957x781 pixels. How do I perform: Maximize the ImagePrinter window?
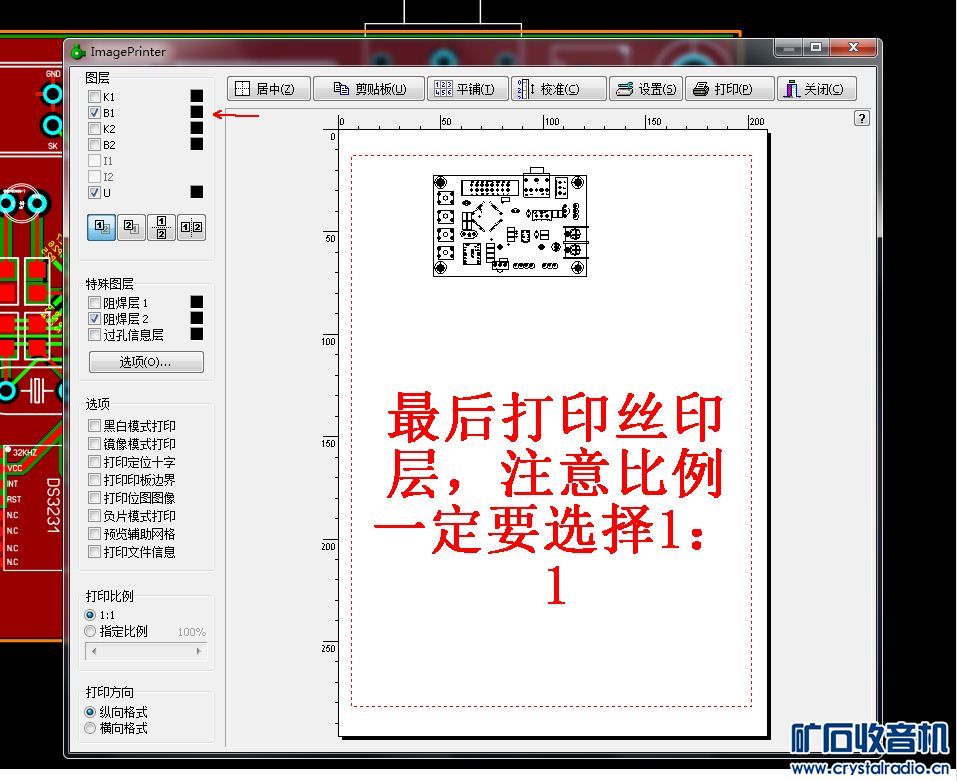tap(817, 47)
